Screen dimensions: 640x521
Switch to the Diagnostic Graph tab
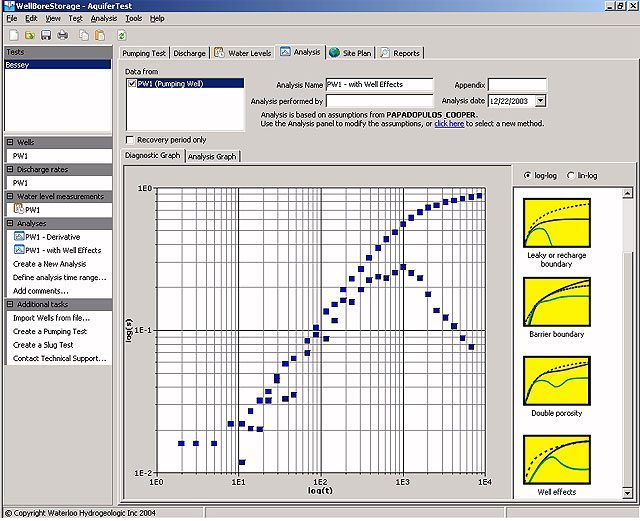153,156
